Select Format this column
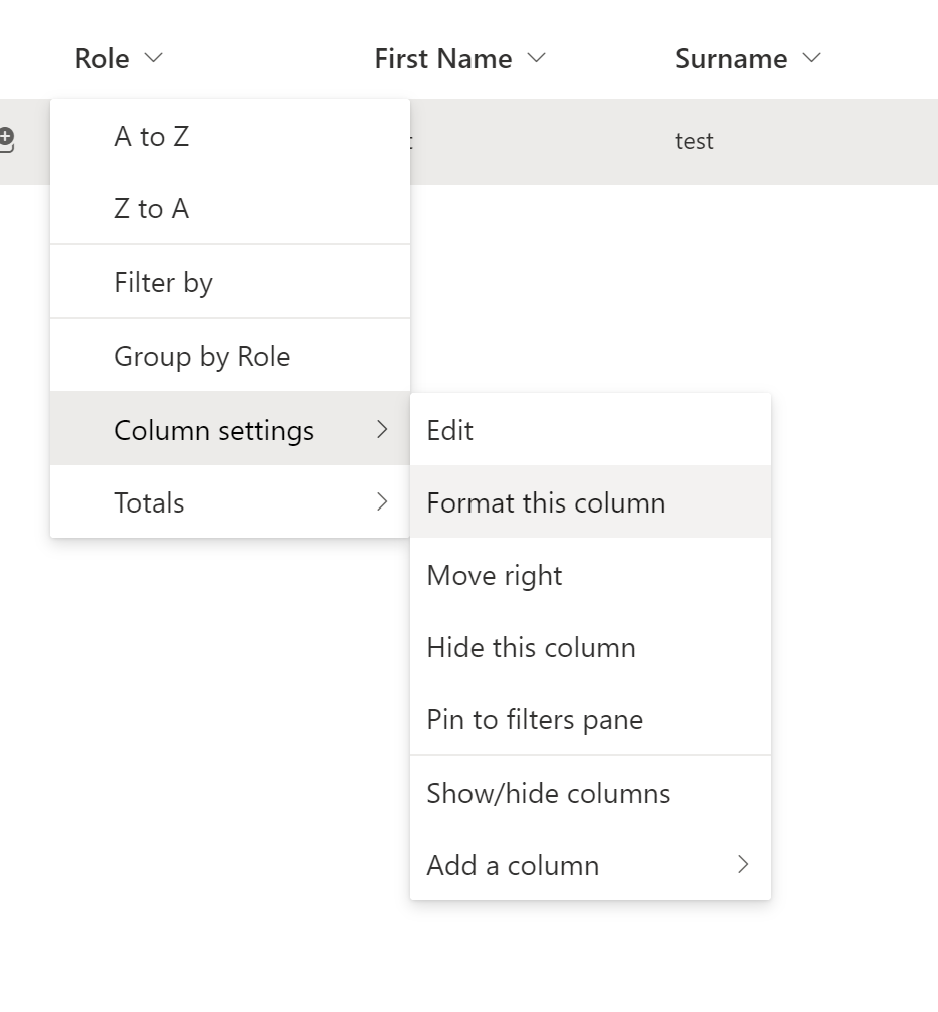 tap(545, 502)
